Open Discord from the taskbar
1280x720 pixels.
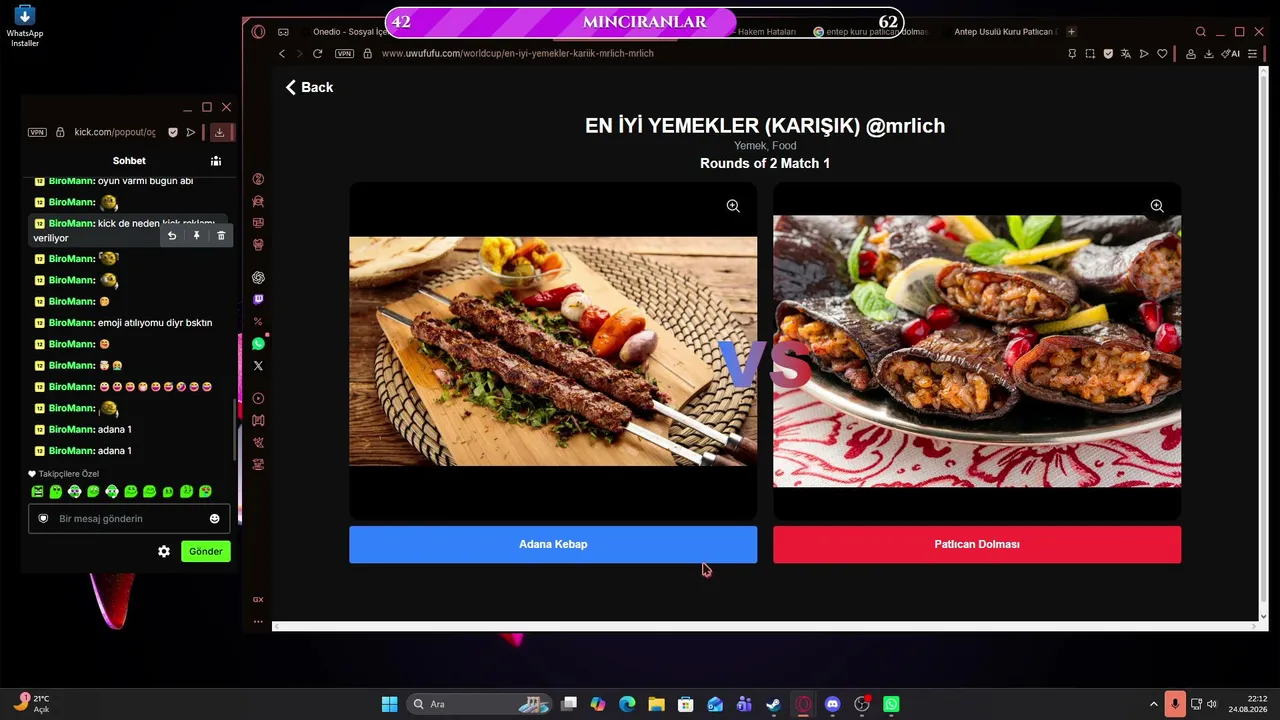click(x=832, y=704)
